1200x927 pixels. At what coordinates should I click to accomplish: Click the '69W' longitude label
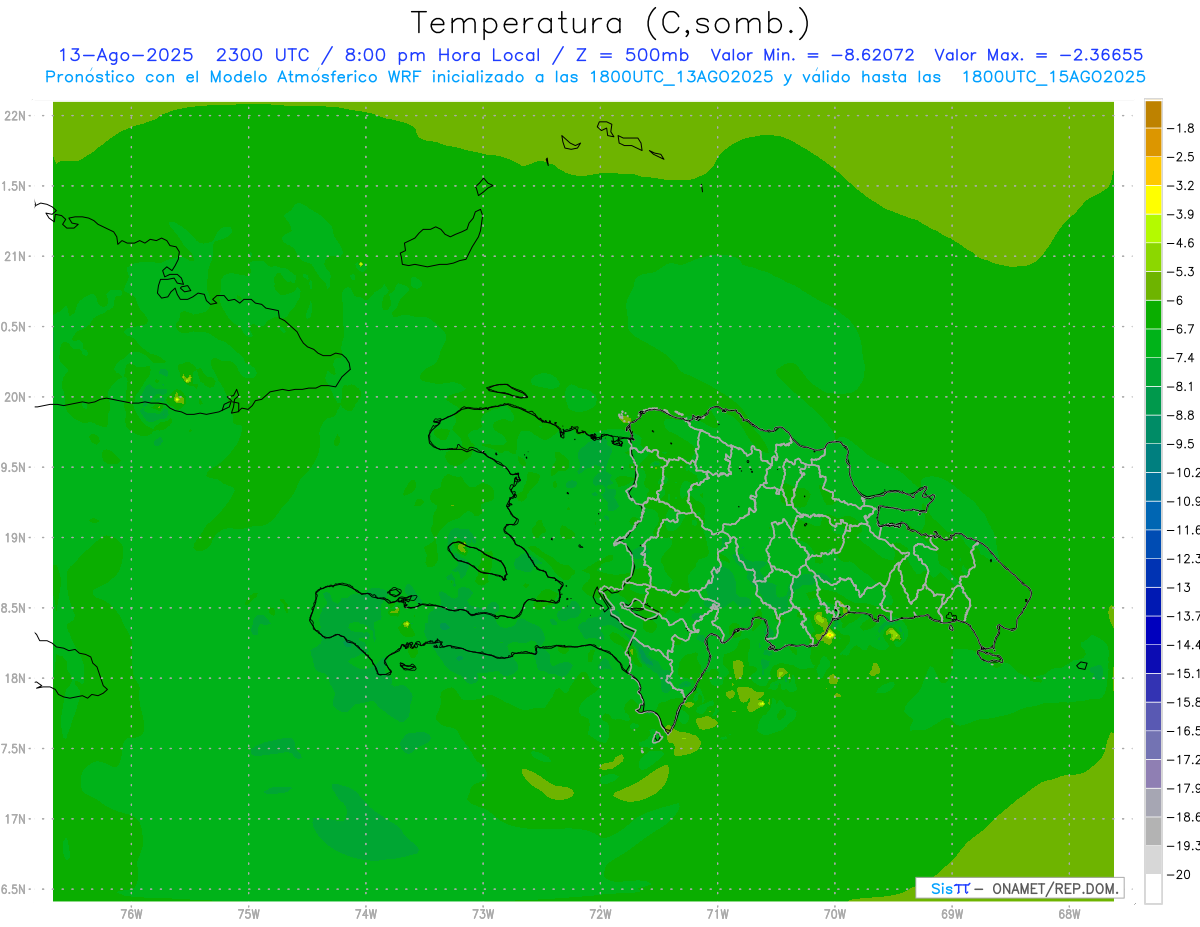[952, 913]
